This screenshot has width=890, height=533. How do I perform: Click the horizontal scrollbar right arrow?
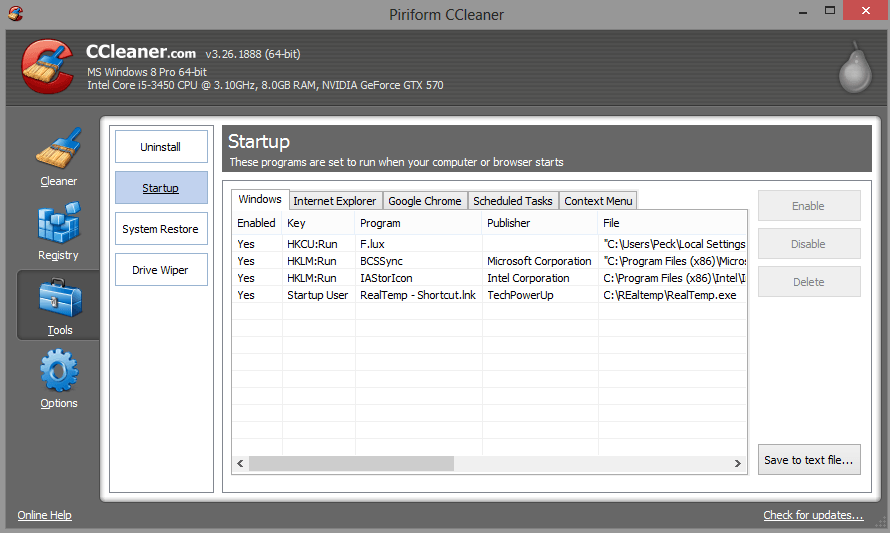tap(738, 464)
